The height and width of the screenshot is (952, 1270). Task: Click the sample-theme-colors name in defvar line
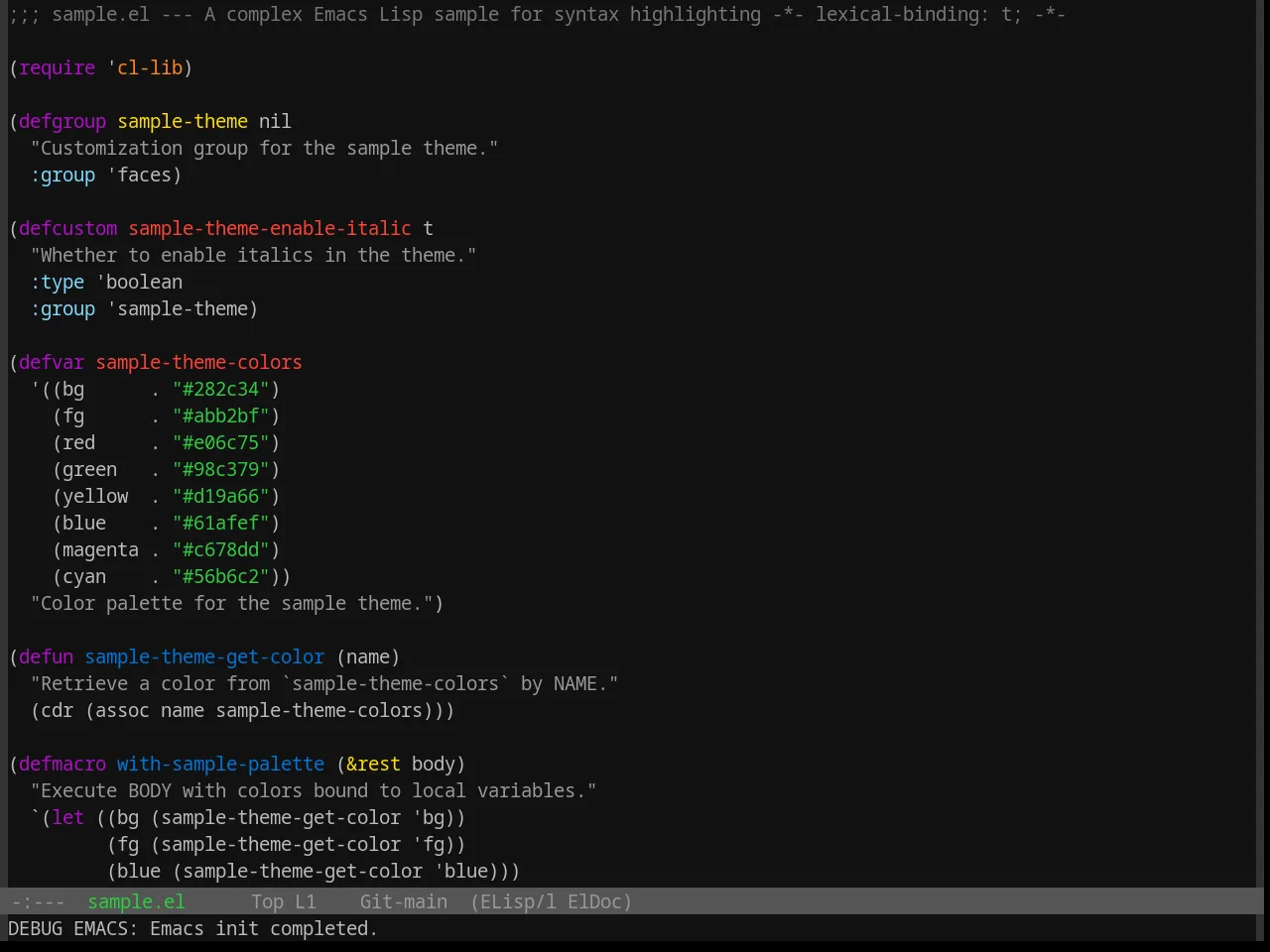point(199,362)
